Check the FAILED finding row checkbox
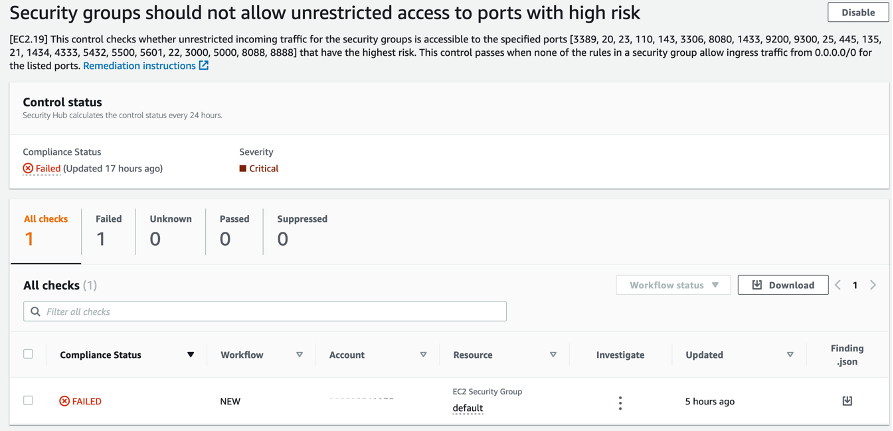This screenshot has width=893, height=431. pos(28,400)
